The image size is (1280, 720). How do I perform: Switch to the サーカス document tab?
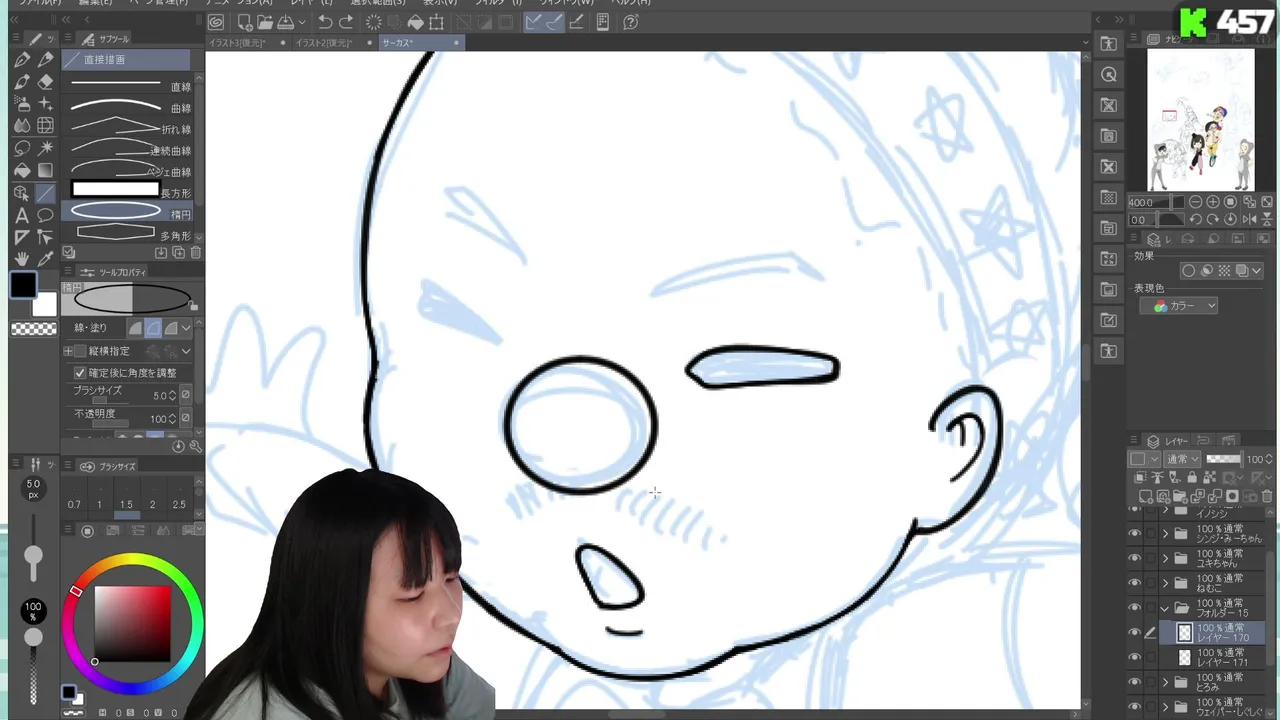421,43
